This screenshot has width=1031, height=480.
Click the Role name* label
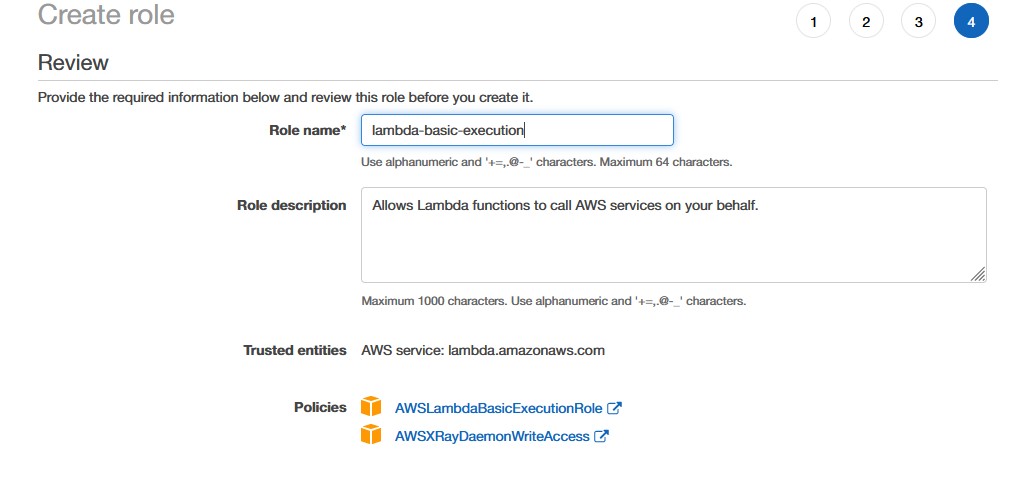pyautogui.click(x=308, y=130)
